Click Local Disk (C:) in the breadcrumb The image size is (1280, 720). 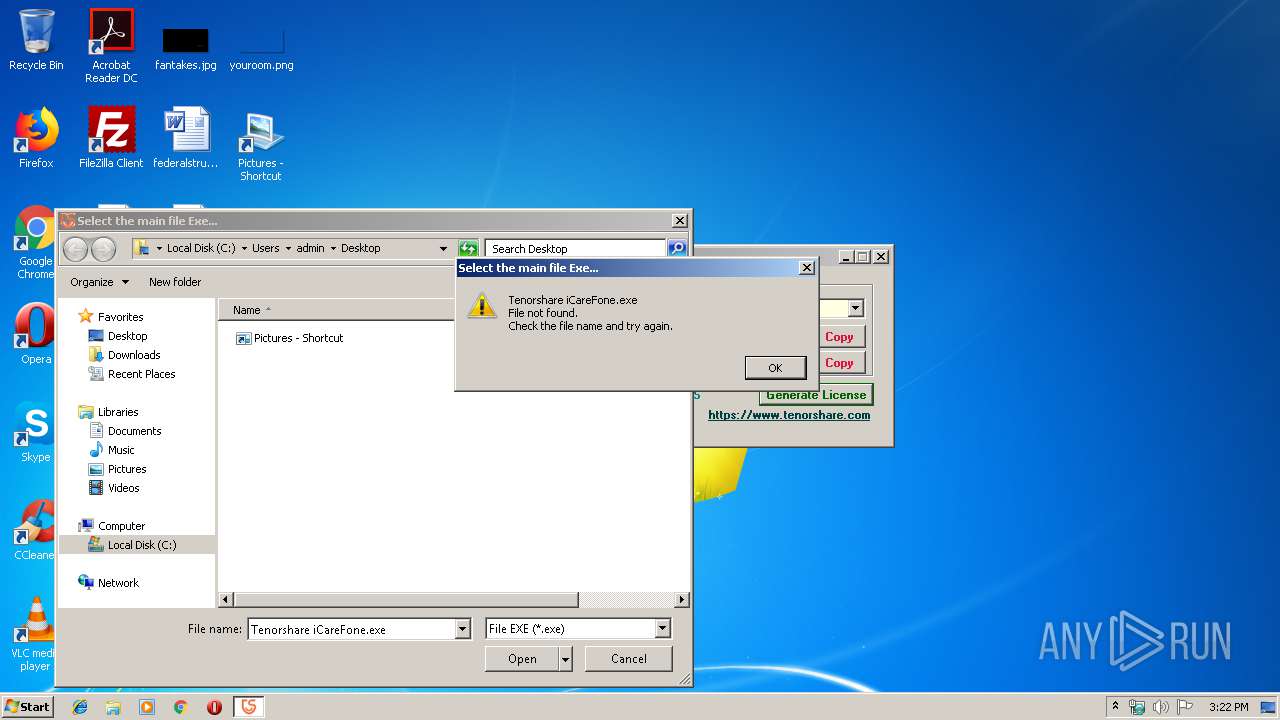pyautogui.click(x=201, y=248)
